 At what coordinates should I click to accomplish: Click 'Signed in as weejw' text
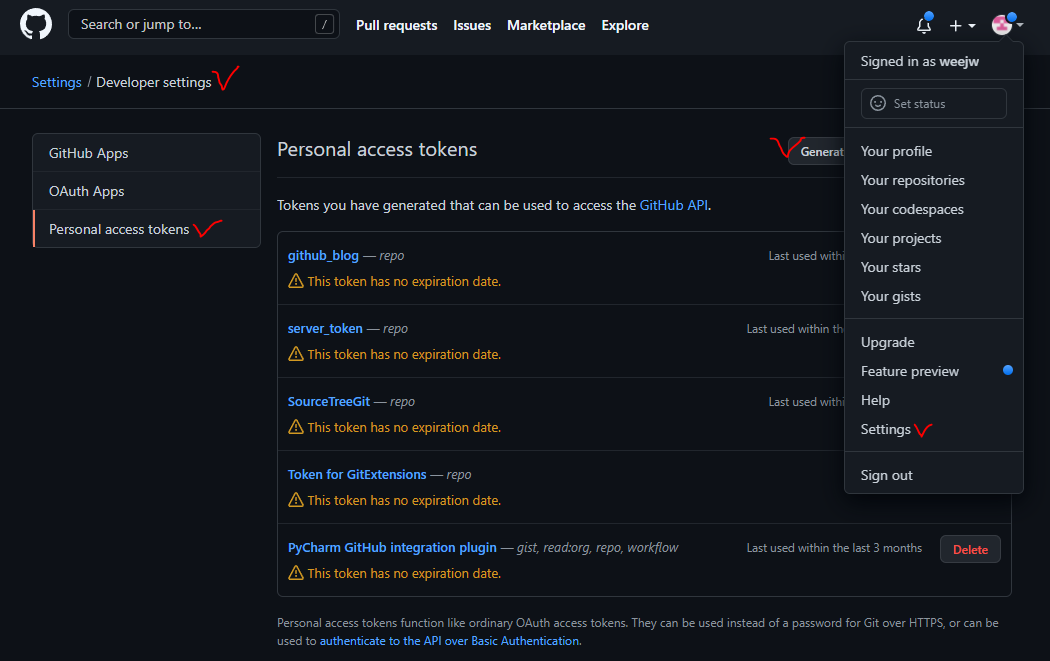[x=919, y=62]
